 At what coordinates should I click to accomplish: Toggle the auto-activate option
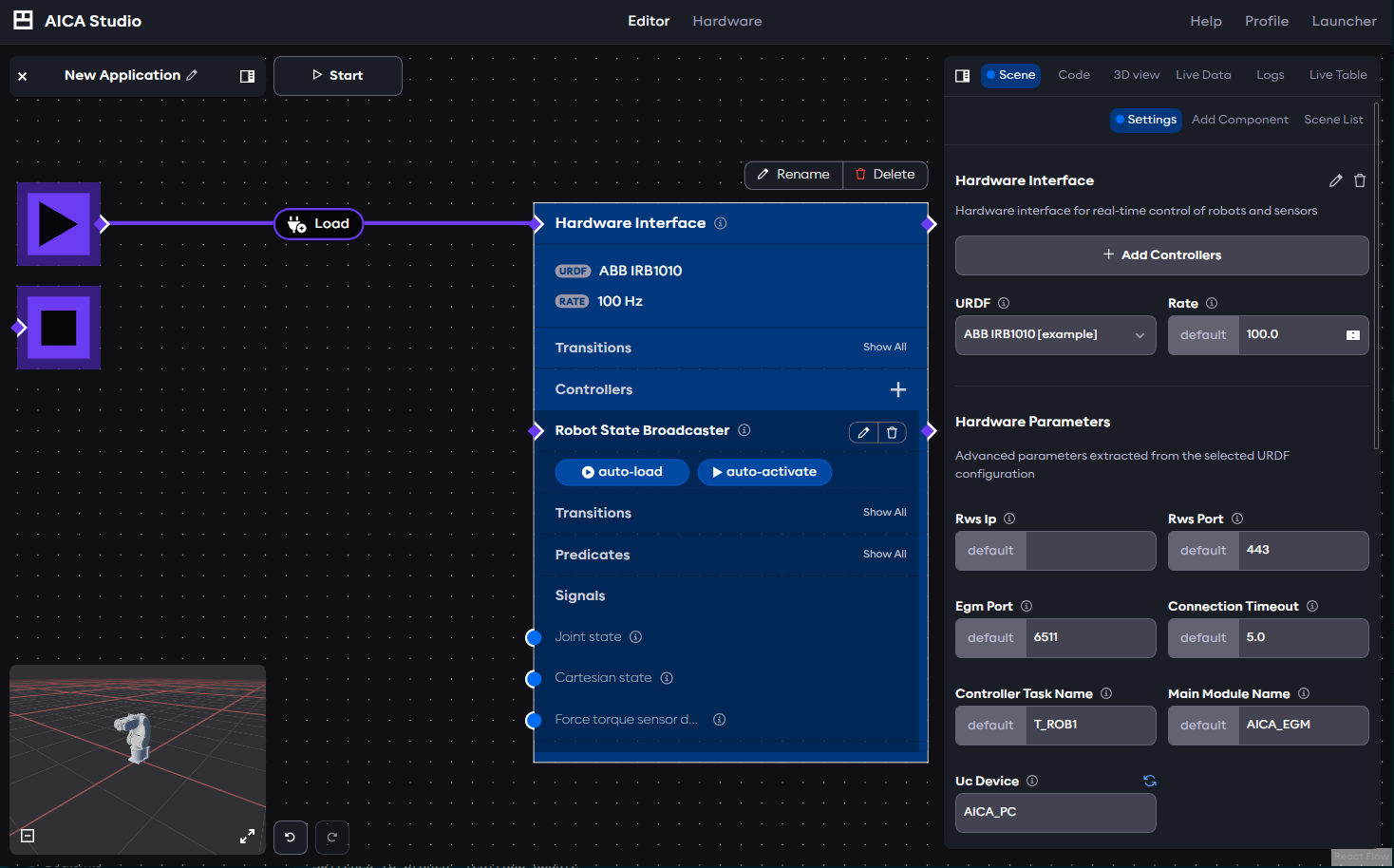pos(764,472)
